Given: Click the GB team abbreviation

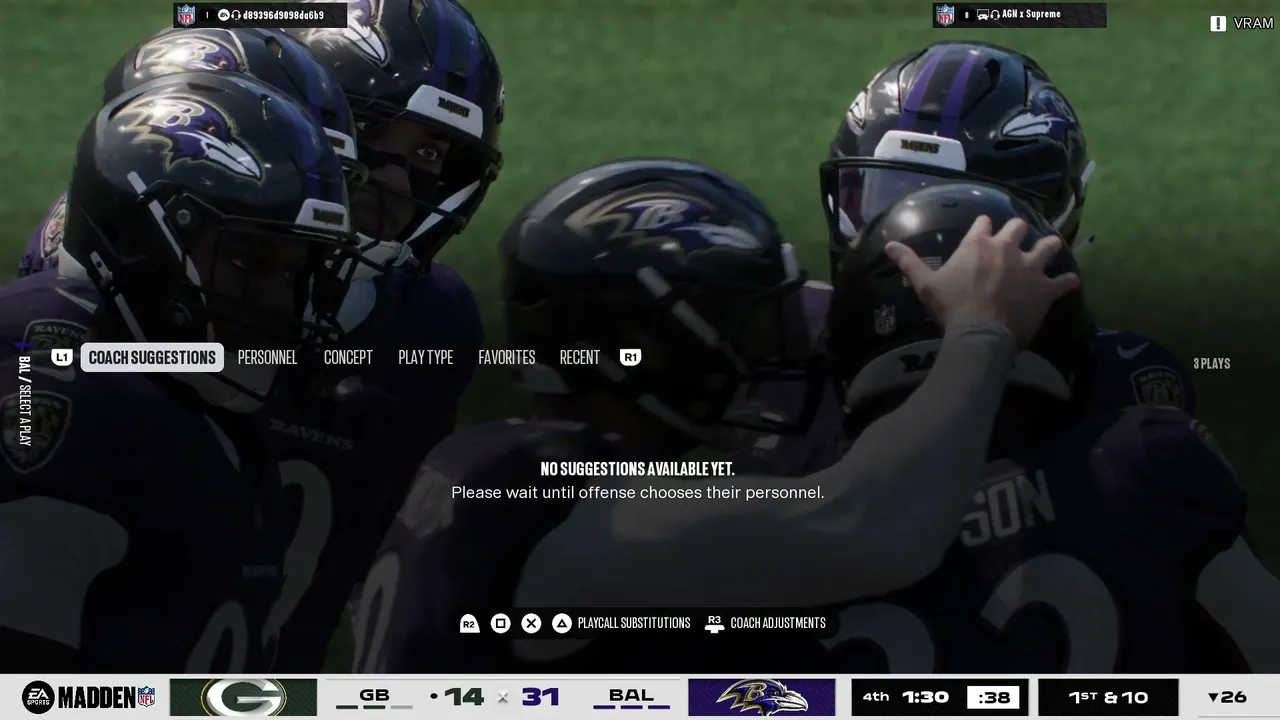Looking at the screenshot, I should point(374,695).
